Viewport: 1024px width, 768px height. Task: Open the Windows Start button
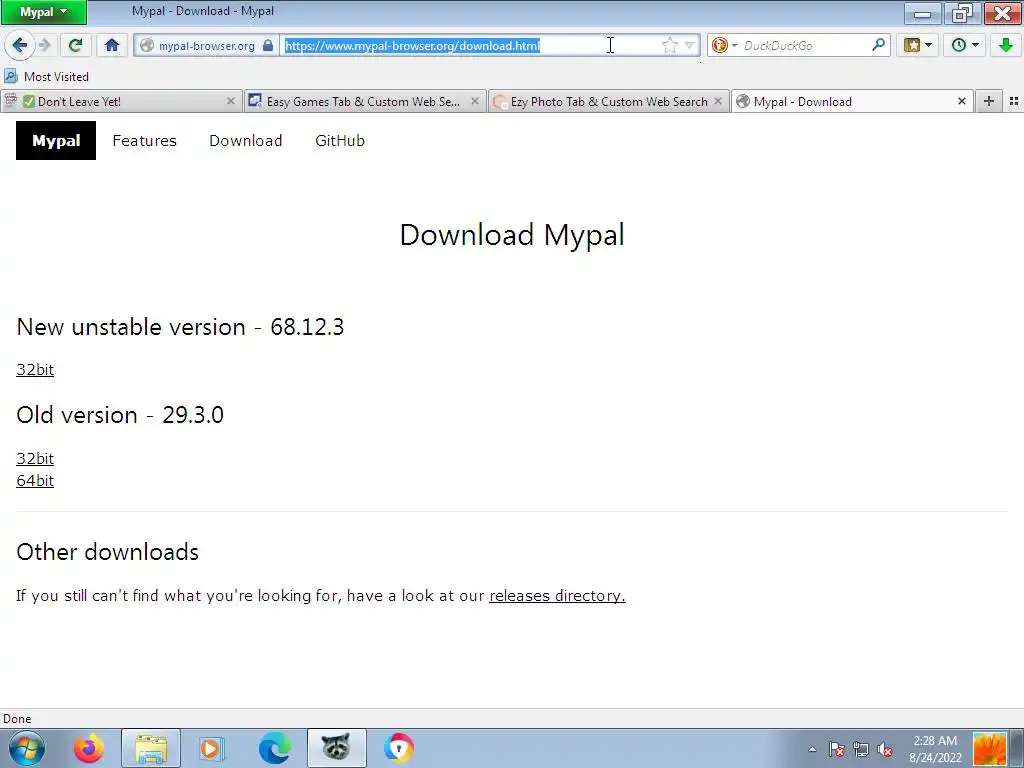(27, 748)
